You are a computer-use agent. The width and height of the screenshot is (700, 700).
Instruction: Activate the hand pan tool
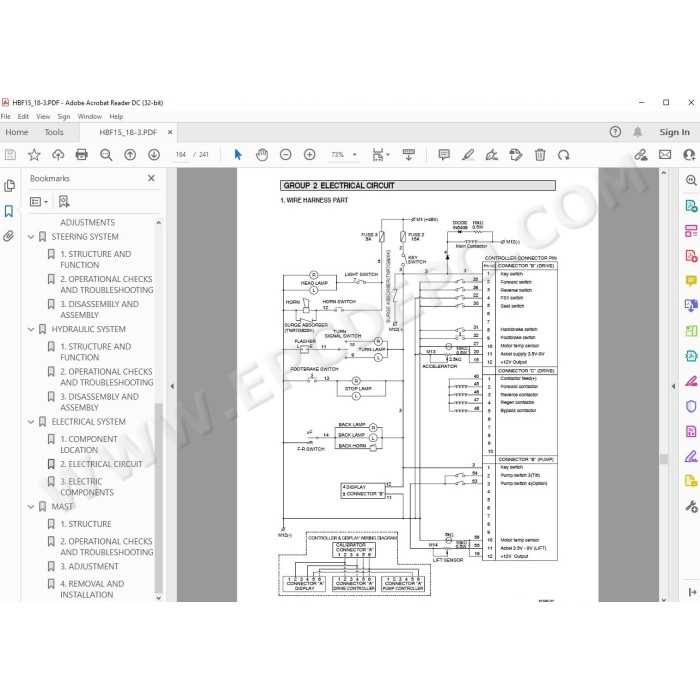262,155
